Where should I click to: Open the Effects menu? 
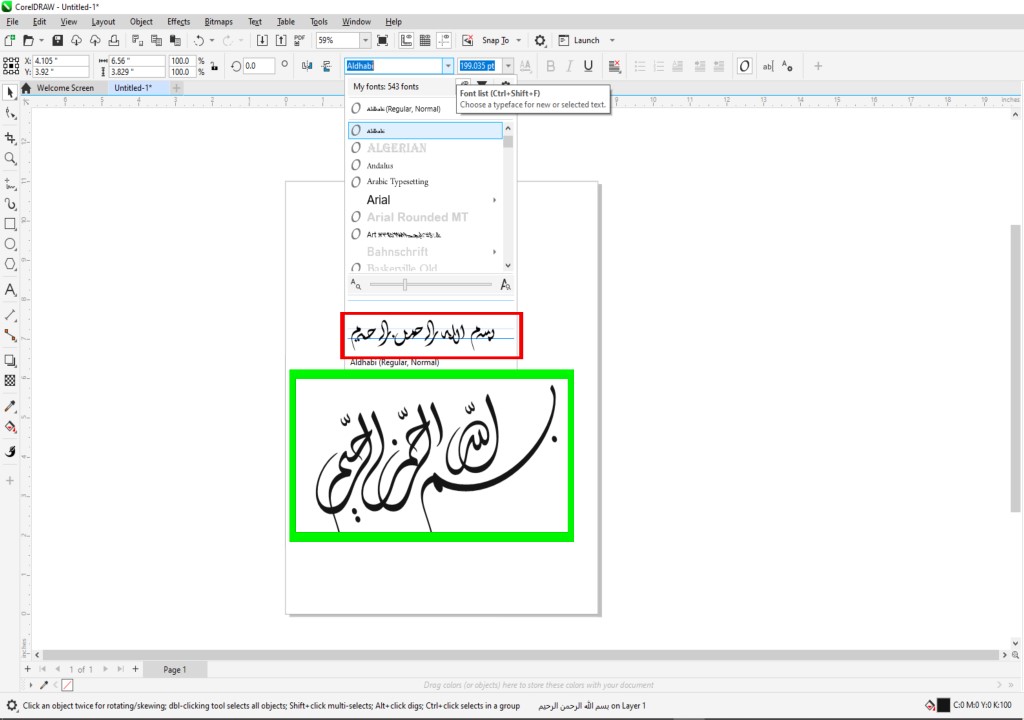click(178, 22)
